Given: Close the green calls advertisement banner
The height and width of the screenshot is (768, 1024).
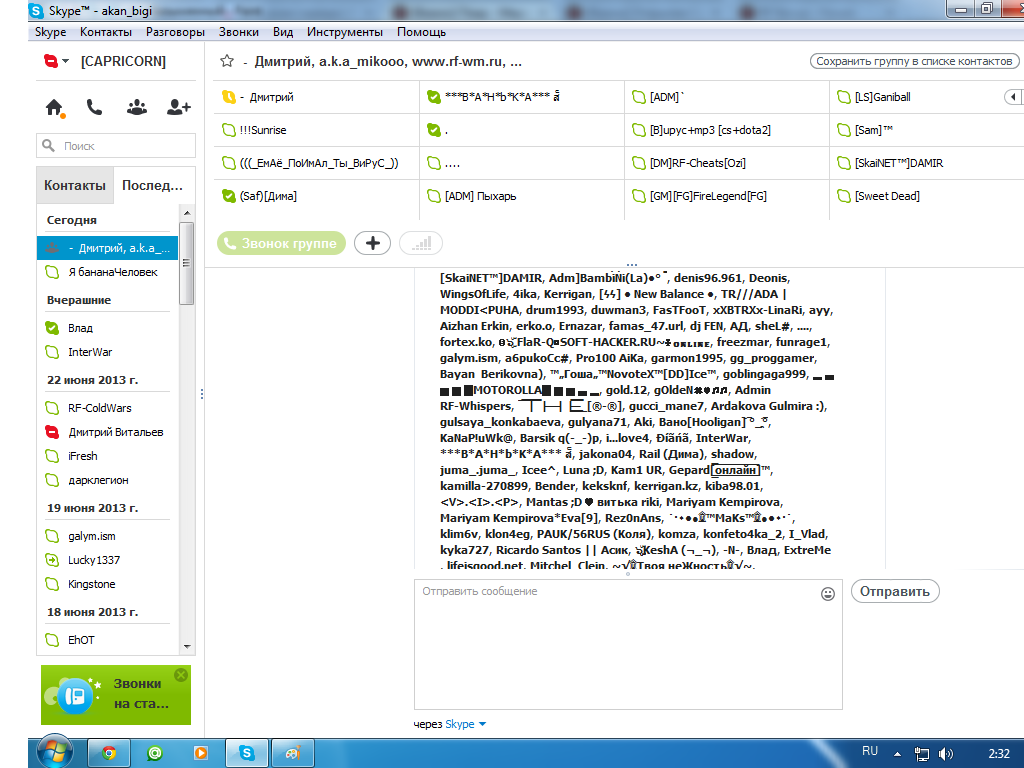Looking at the screenshot, I should pyautogui.click(x=181, y=675).
